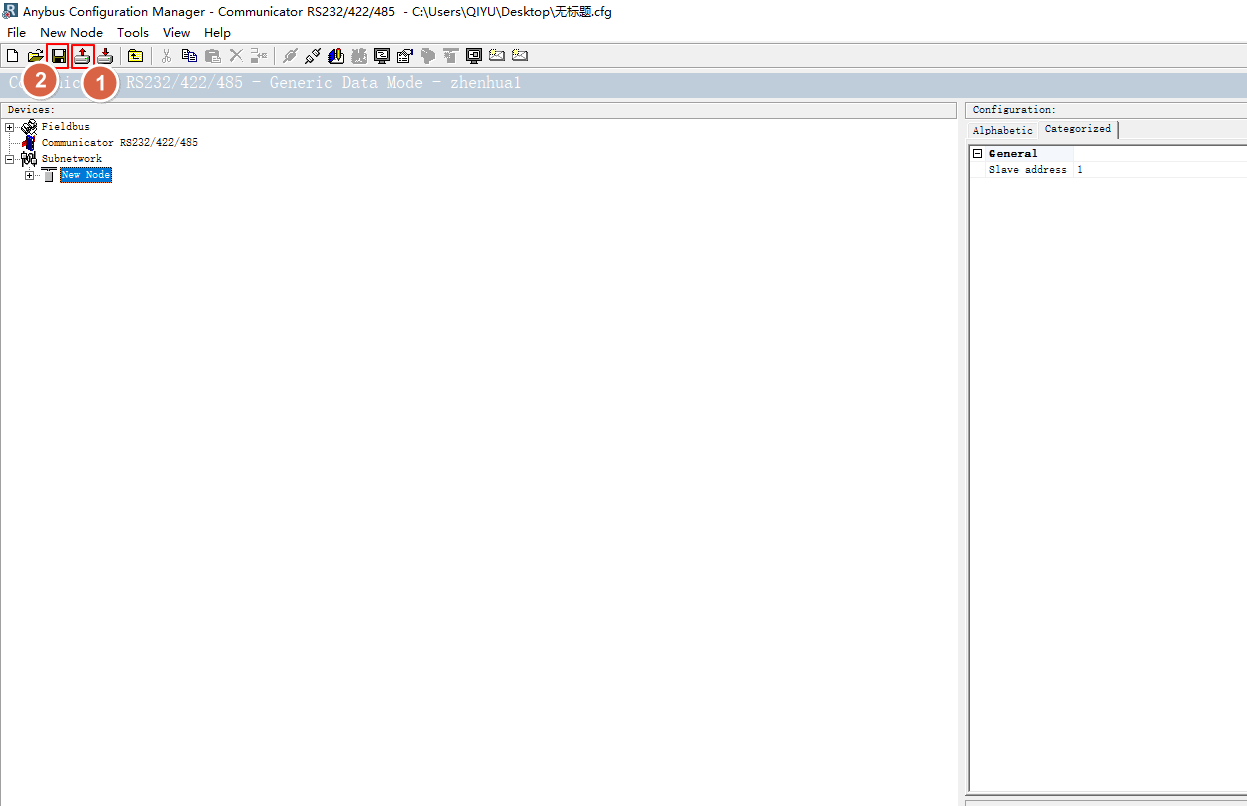Image resolution: width=1247 pixels, height=806 pixels.
Task: Start logging with the blue book icon
Action: coord(336,56)
